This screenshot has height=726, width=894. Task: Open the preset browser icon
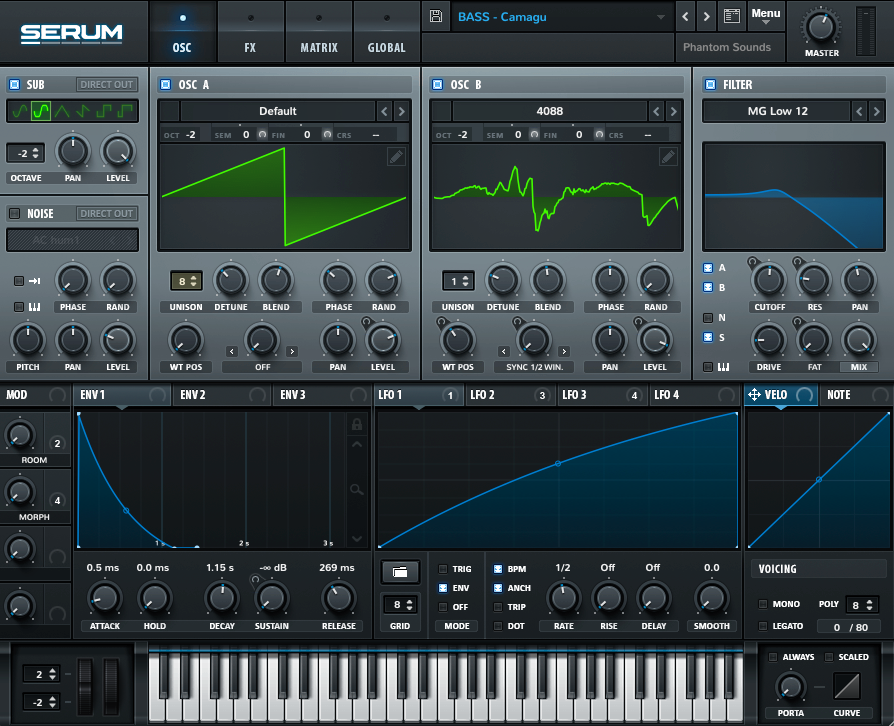[731, 16]
